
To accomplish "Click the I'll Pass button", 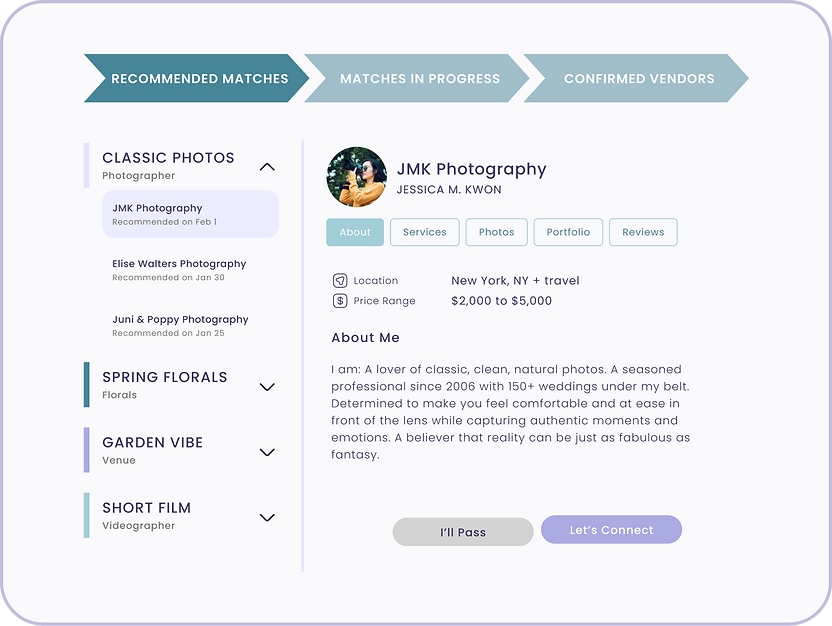I will (462, 532).
